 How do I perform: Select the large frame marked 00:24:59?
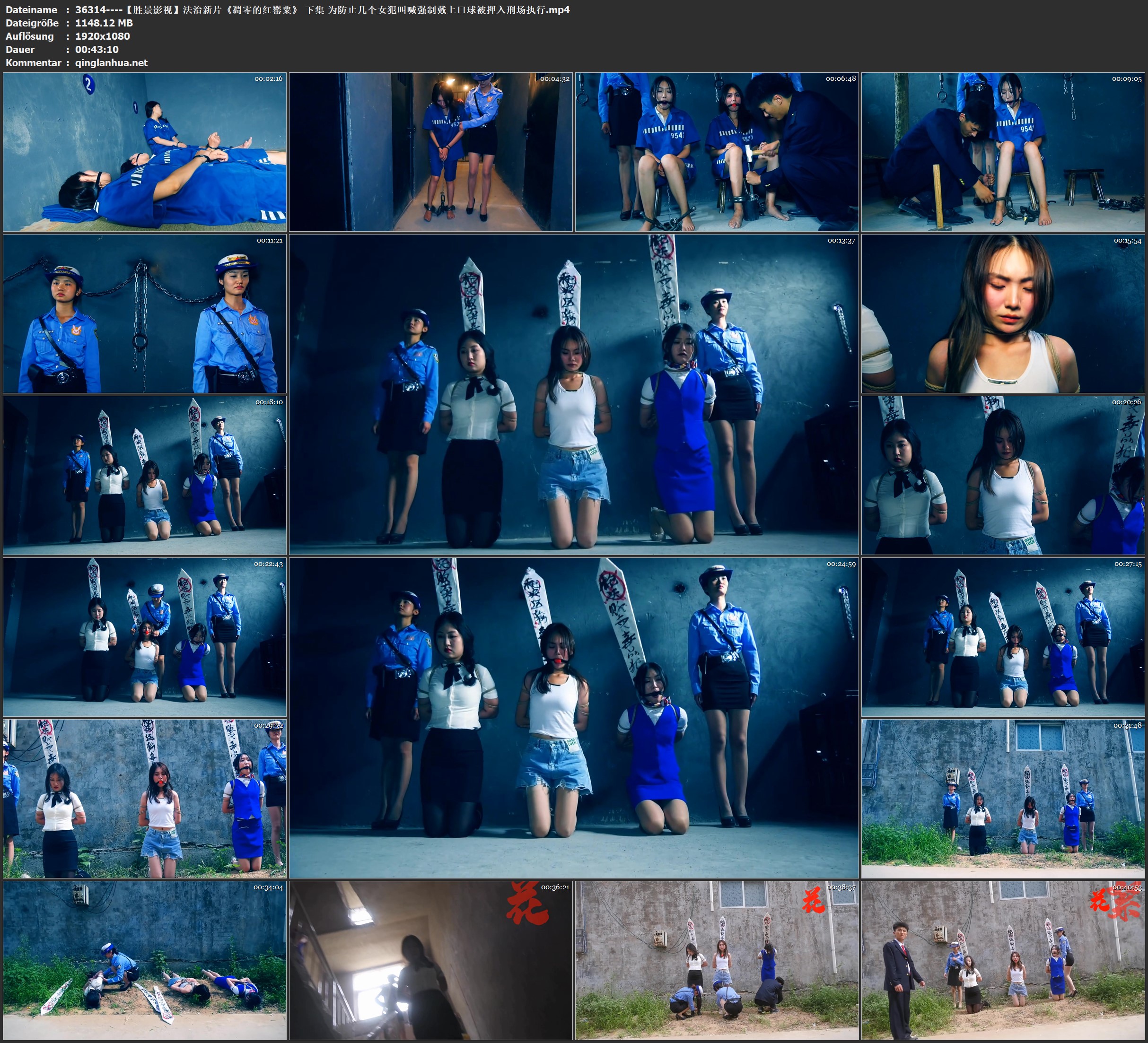573,718
